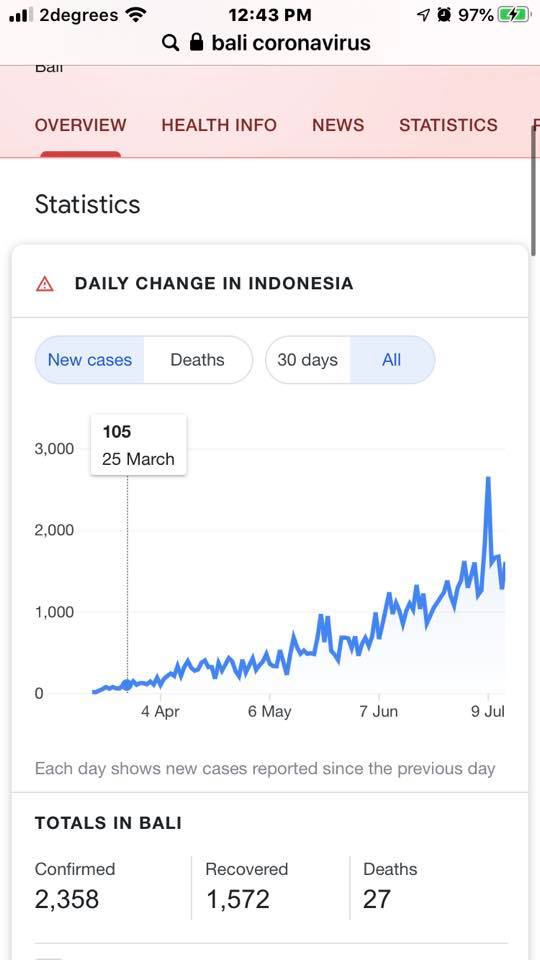540x960 pixels.
Task: Tap the chart peak near 9 Jul
Action: (488, 479)
